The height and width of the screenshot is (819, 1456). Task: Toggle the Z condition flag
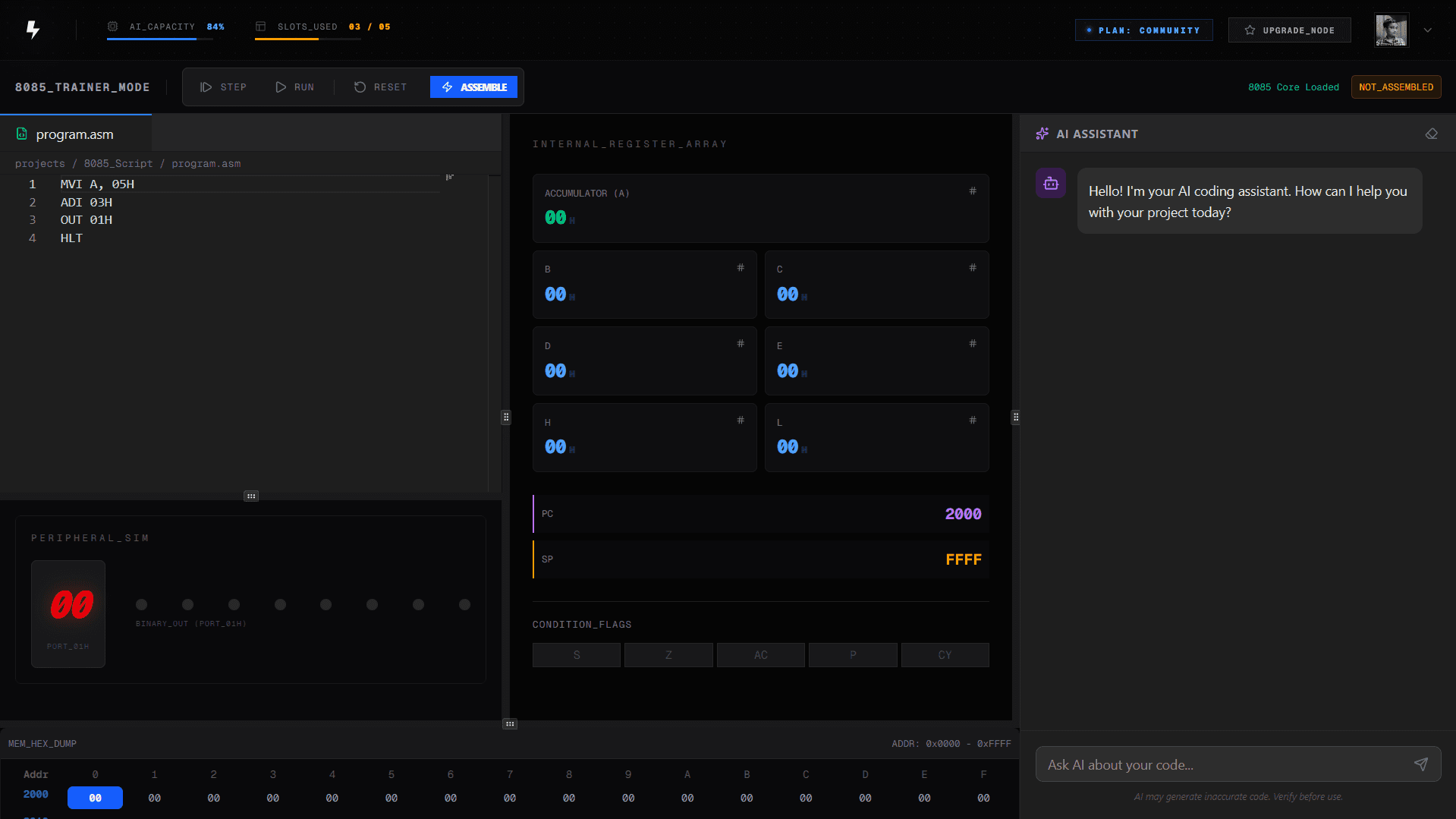[x=668, y=654]
